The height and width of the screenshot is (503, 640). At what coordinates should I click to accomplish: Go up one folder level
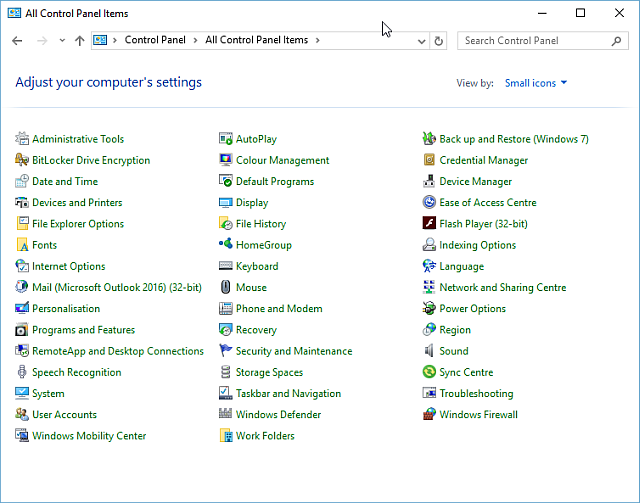point(80,41)
